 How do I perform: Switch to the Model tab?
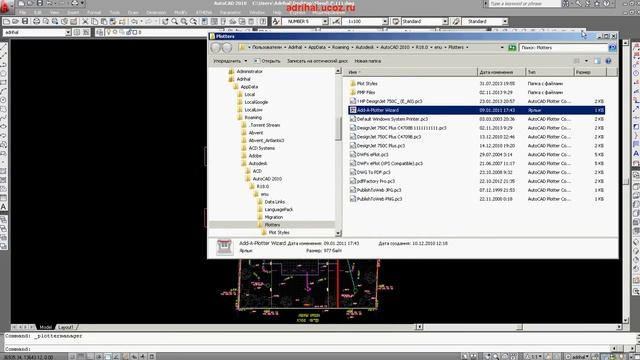(45, 327)
